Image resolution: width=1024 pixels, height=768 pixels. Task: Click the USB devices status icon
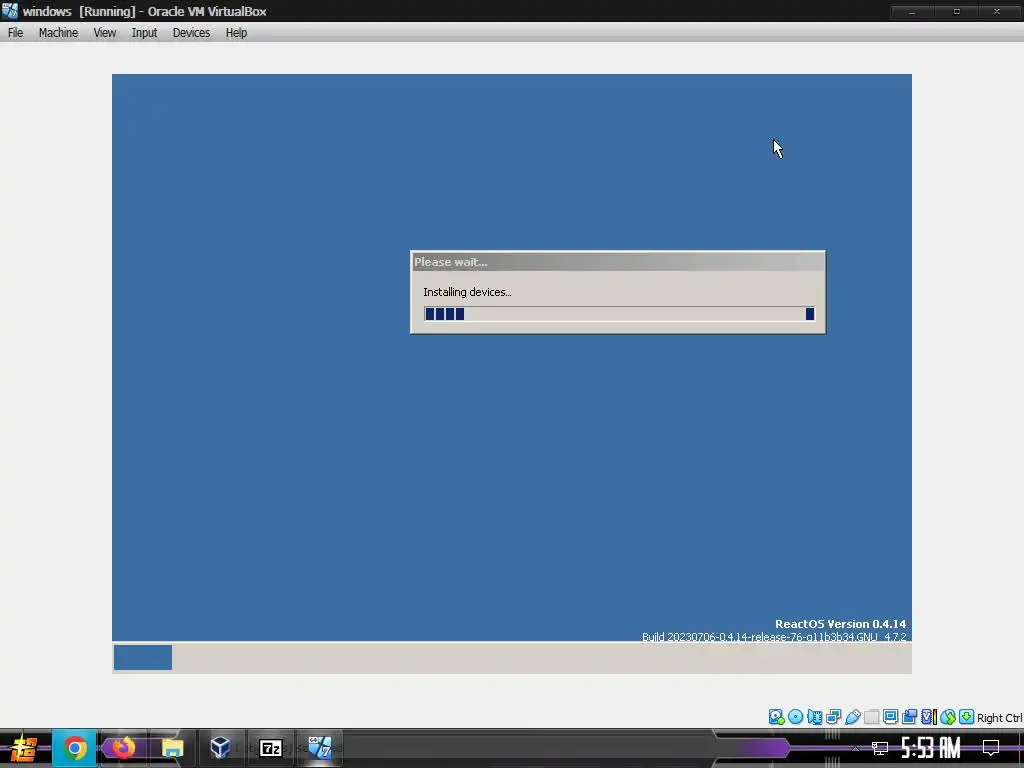coord(852,717)
